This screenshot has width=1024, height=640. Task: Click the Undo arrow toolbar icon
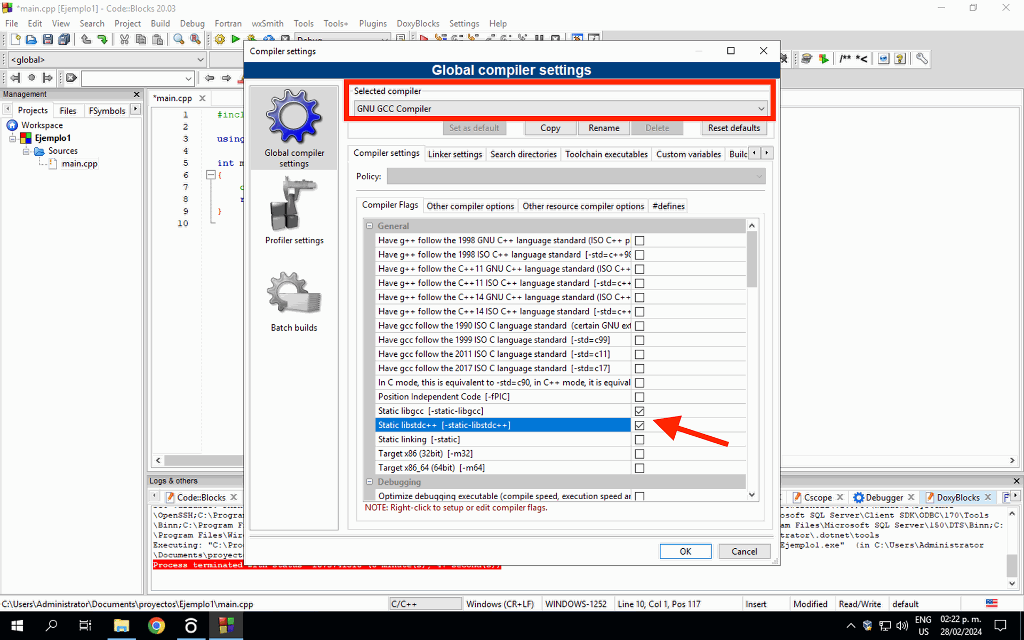point(86,39)
